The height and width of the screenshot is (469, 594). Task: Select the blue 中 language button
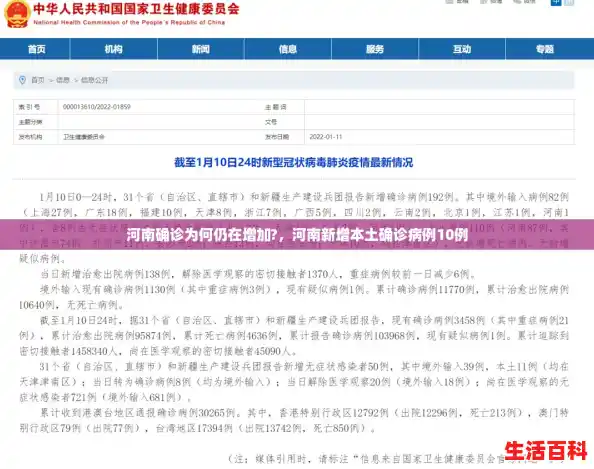556,2
